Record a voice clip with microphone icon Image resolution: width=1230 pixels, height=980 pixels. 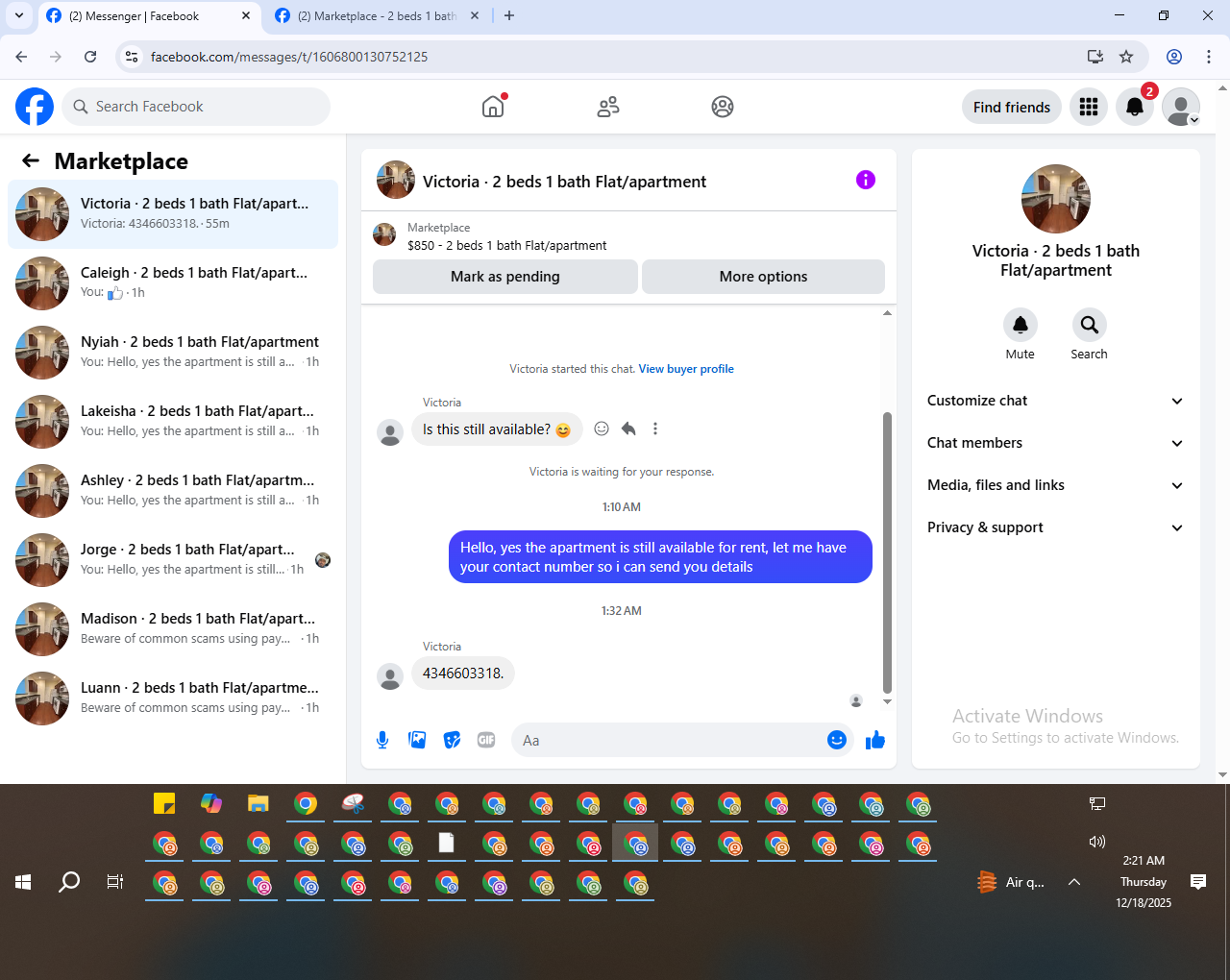click(x=382, y=740)
